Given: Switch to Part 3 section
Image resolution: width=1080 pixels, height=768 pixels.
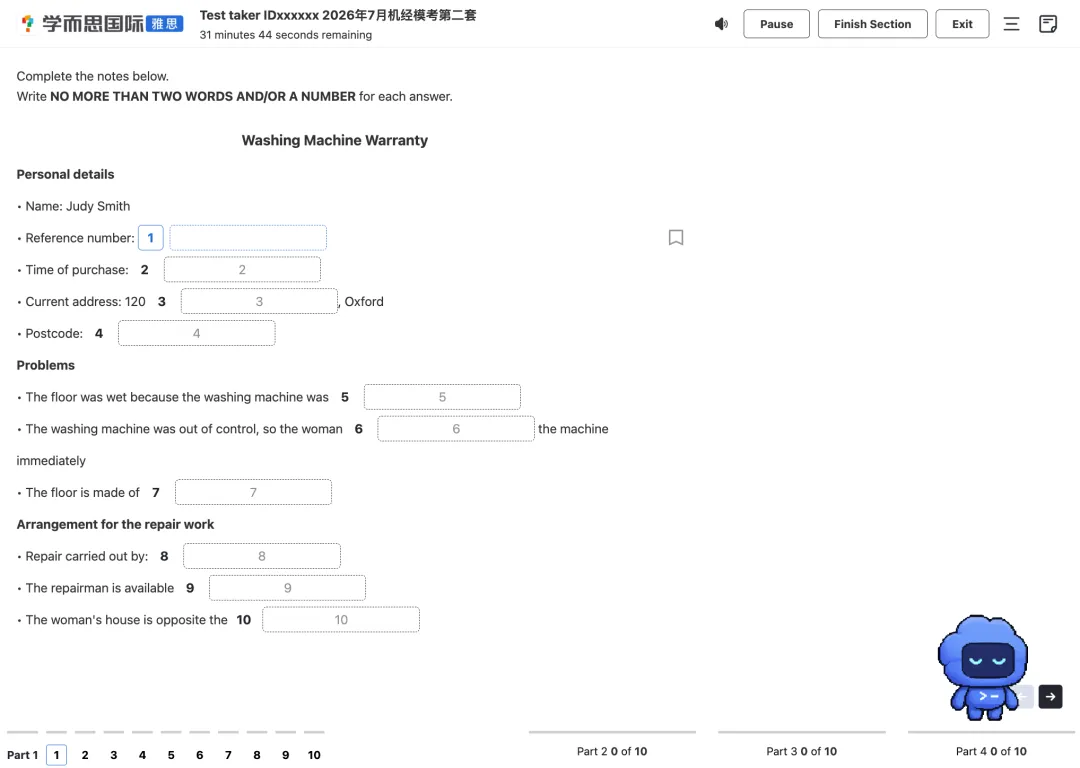Looking at the screenshot, I should tap(802, 751).
